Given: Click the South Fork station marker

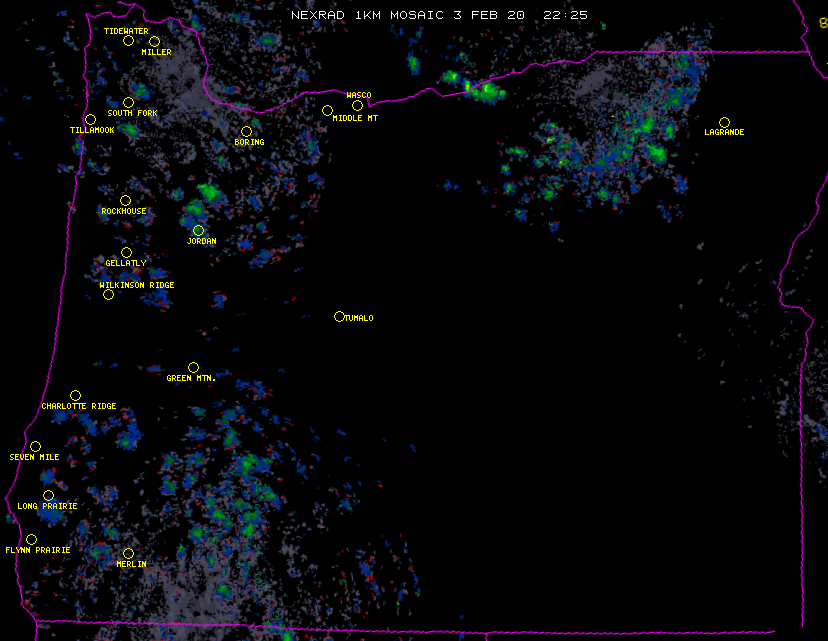Looking at the screenshot, I should (128, 103).
